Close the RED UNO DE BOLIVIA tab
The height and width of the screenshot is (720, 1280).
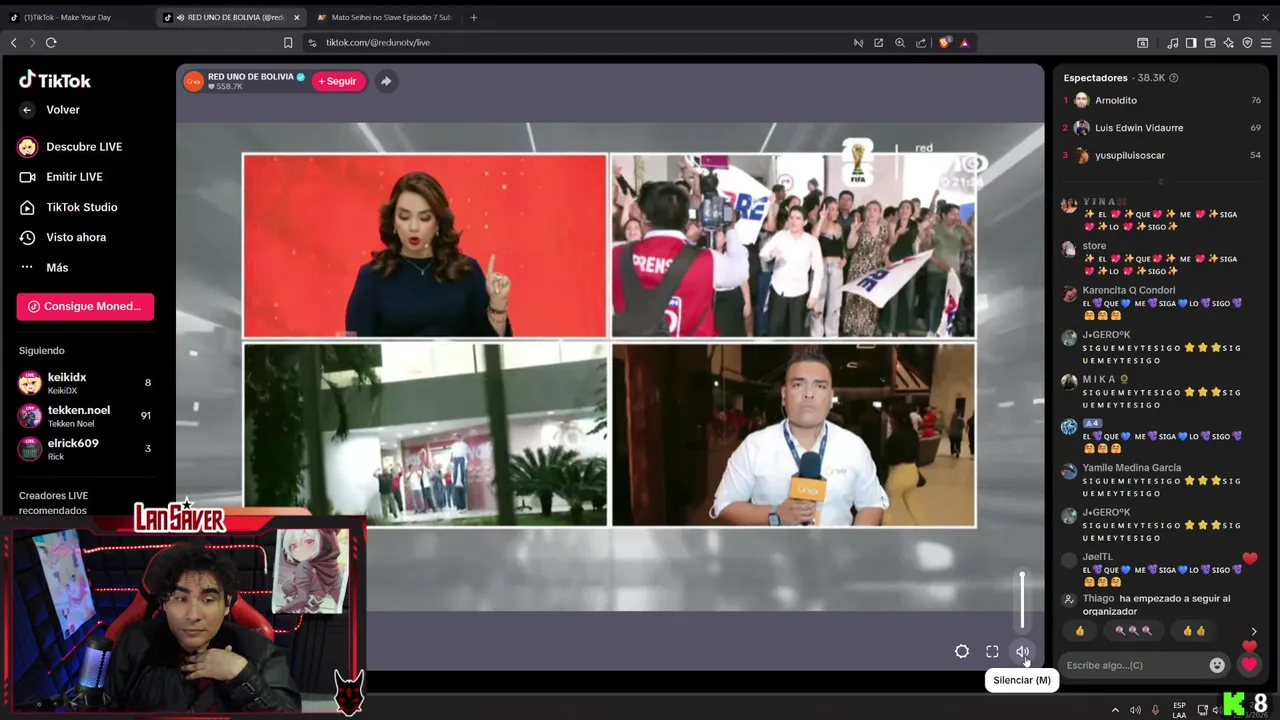pyautogui.click(x=296, y=17)
